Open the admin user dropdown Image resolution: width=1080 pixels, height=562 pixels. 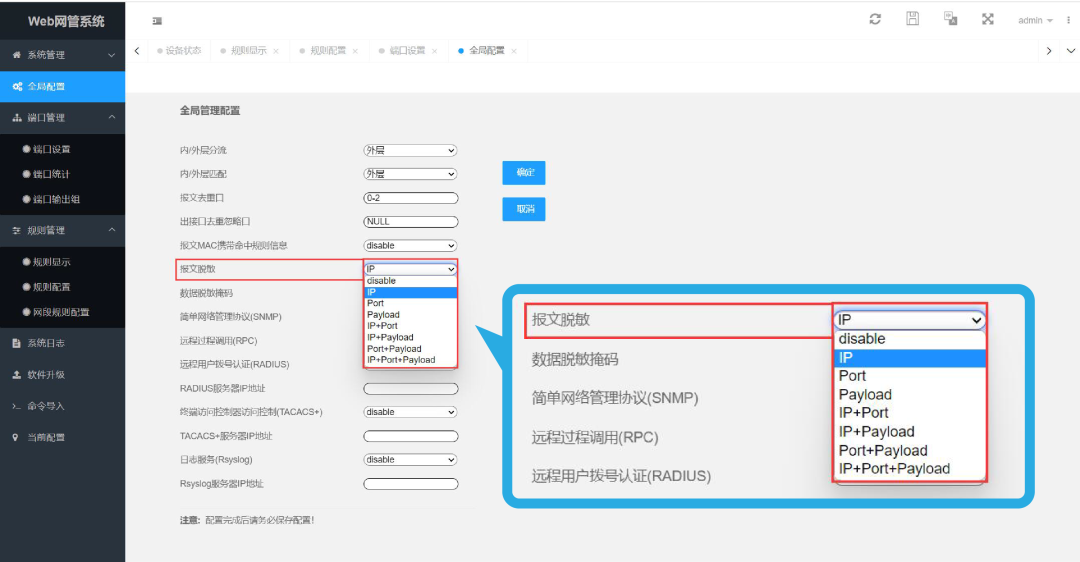[x=1035, y=21]
